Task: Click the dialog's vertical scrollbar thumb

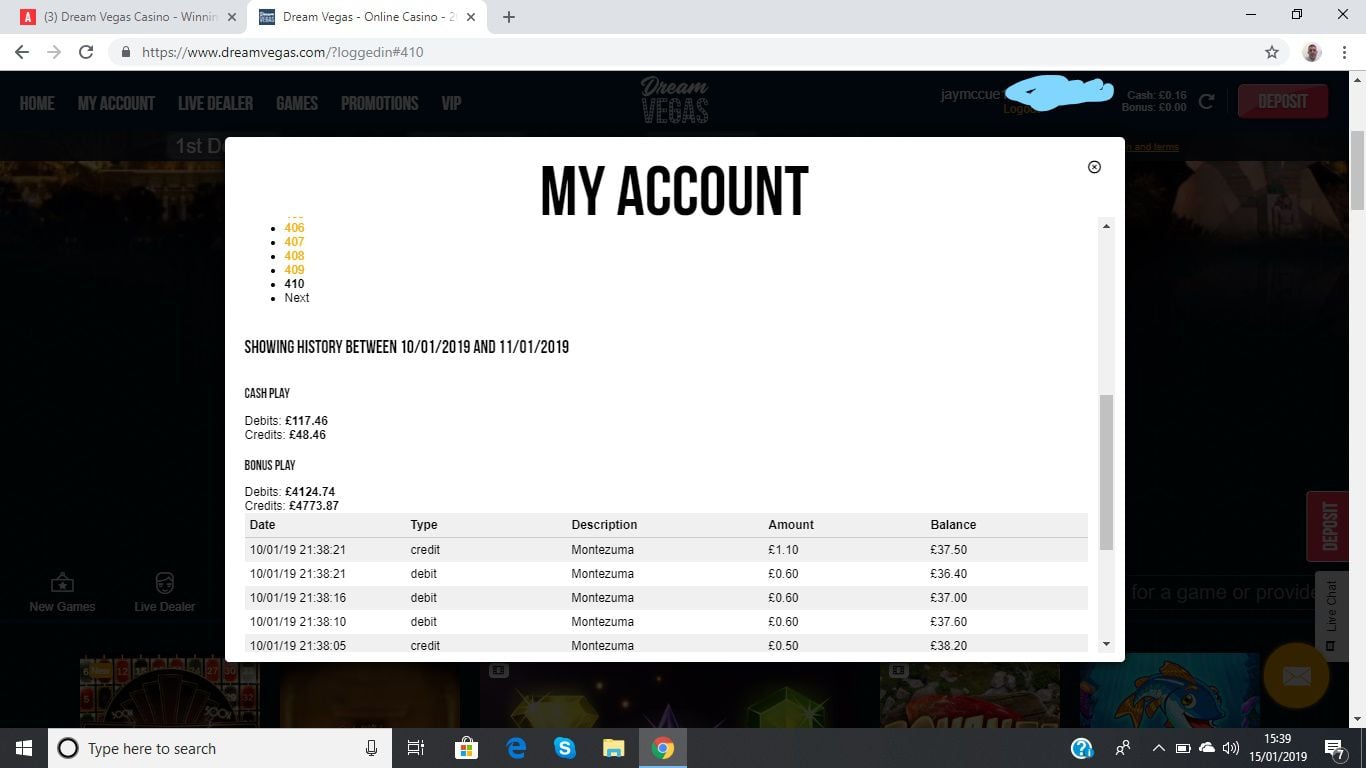Action: click(1106, 472)
